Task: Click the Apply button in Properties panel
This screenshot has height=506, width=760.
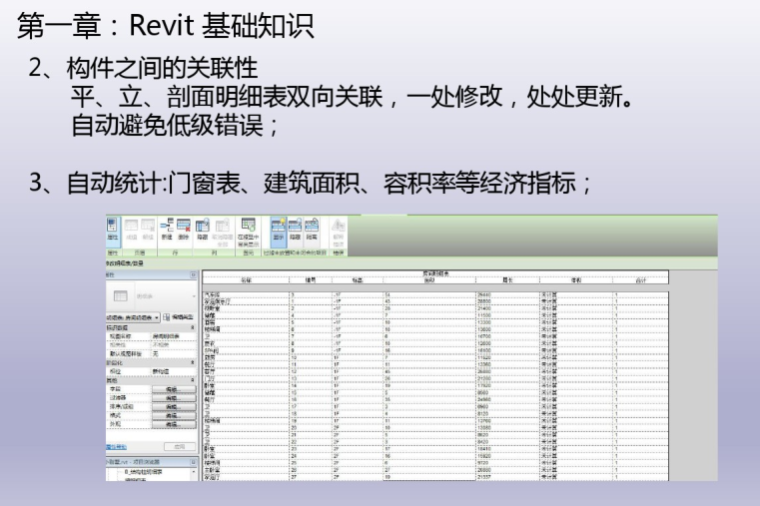Action: point(179,446)
